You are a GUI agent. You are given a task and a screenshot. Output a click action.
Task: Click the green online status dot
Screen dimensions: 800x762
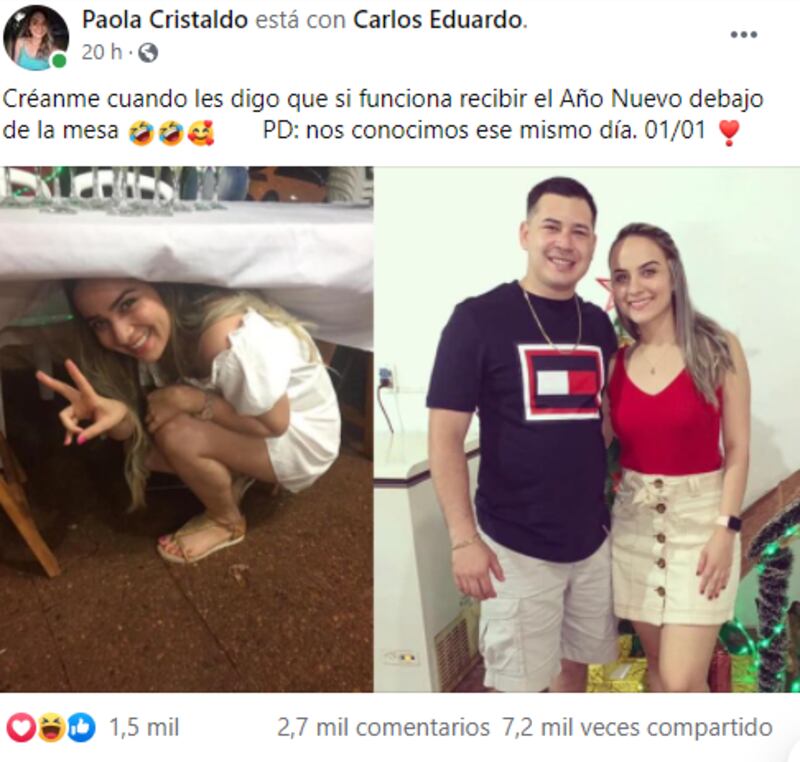click(59, 61)
